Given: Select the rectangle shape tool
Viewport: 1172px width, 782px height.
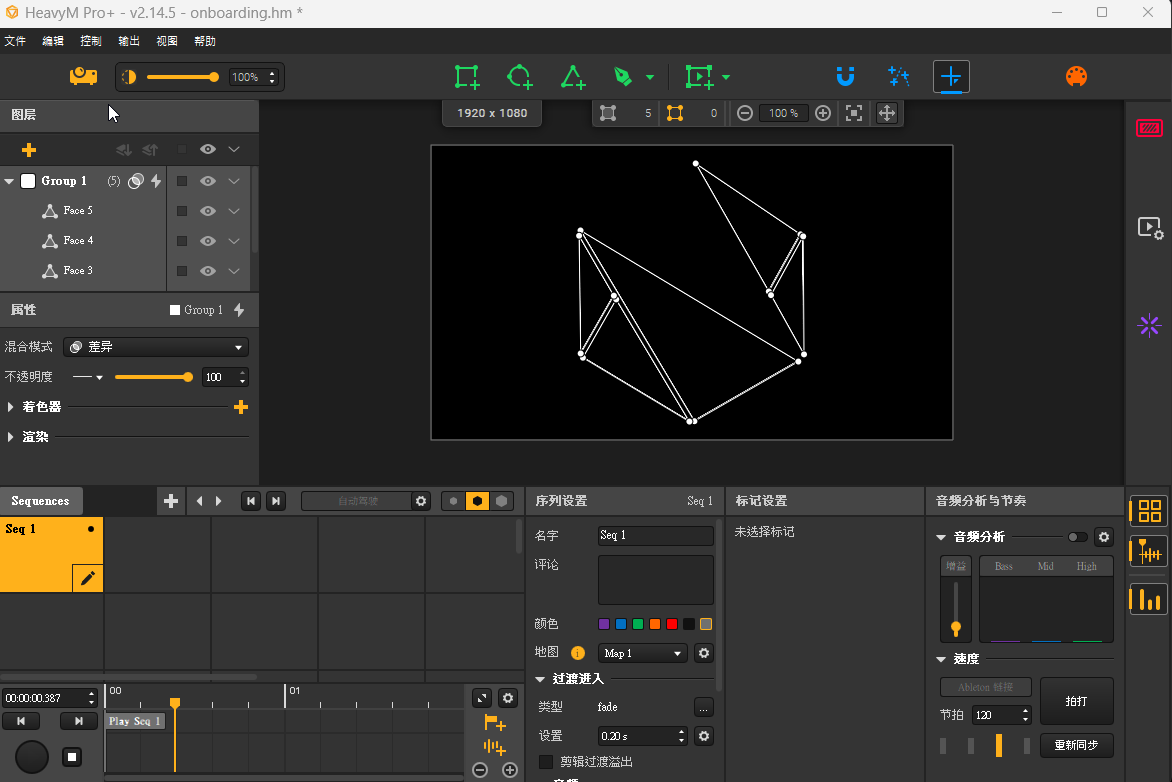Looking at the screenshot, I should point(466,77).
